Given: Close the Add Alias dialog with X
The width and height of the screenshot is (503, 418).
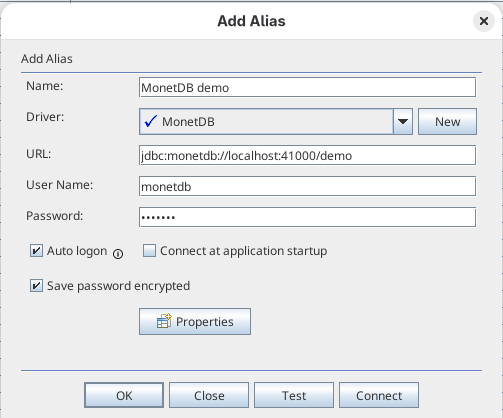Looking at the screenshot, I should (484, 21).
